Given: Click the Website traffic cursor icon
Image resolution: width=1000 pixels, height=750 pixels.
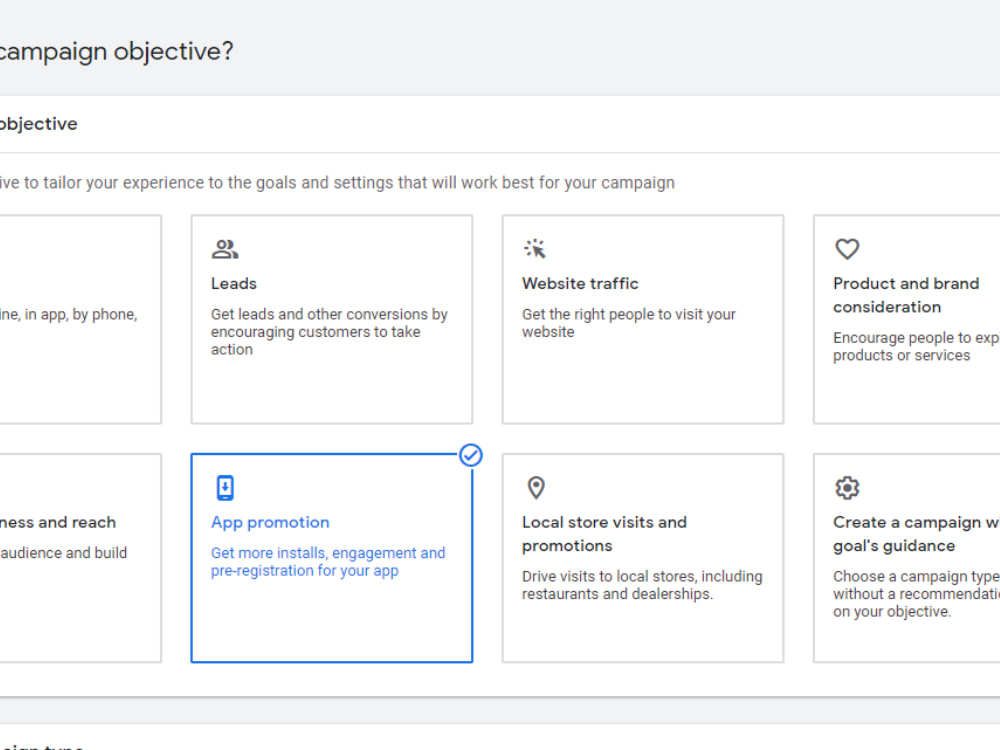Looking at the screenshot, I should (x=535, y=249).
